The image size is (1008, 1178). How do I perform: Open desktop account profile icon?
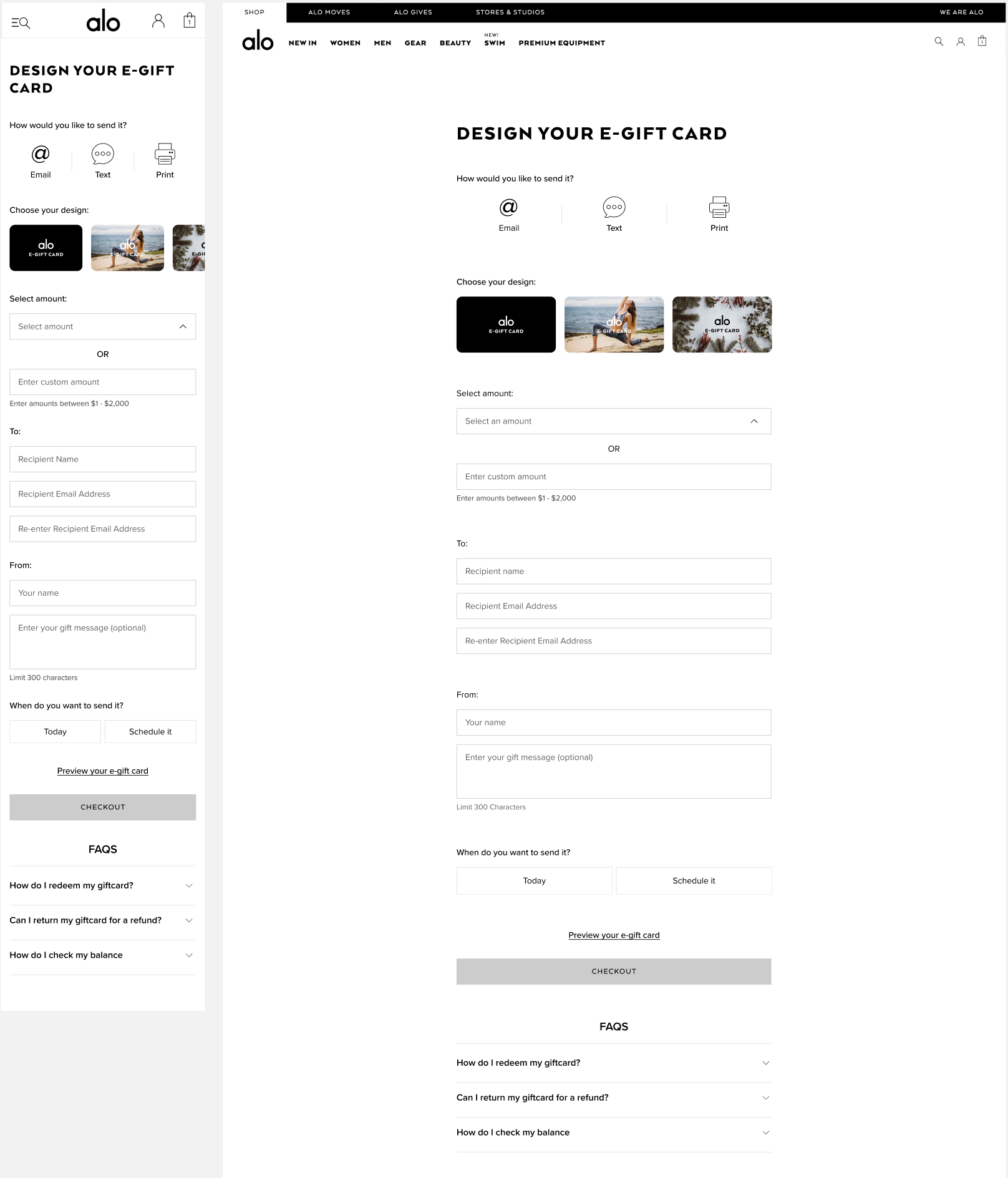coord(961,41)
